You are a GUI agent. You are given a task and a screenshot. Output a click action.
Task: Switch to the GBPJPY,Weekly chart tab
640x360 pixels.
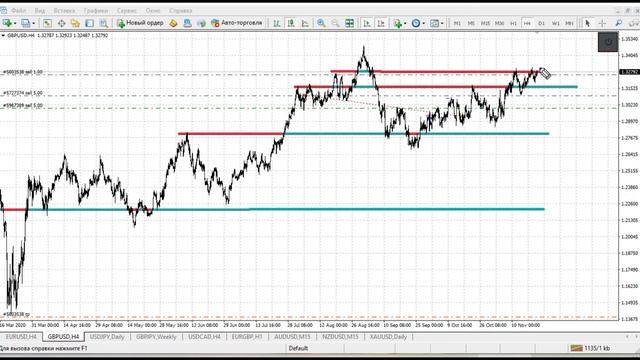tap(156, 337)
